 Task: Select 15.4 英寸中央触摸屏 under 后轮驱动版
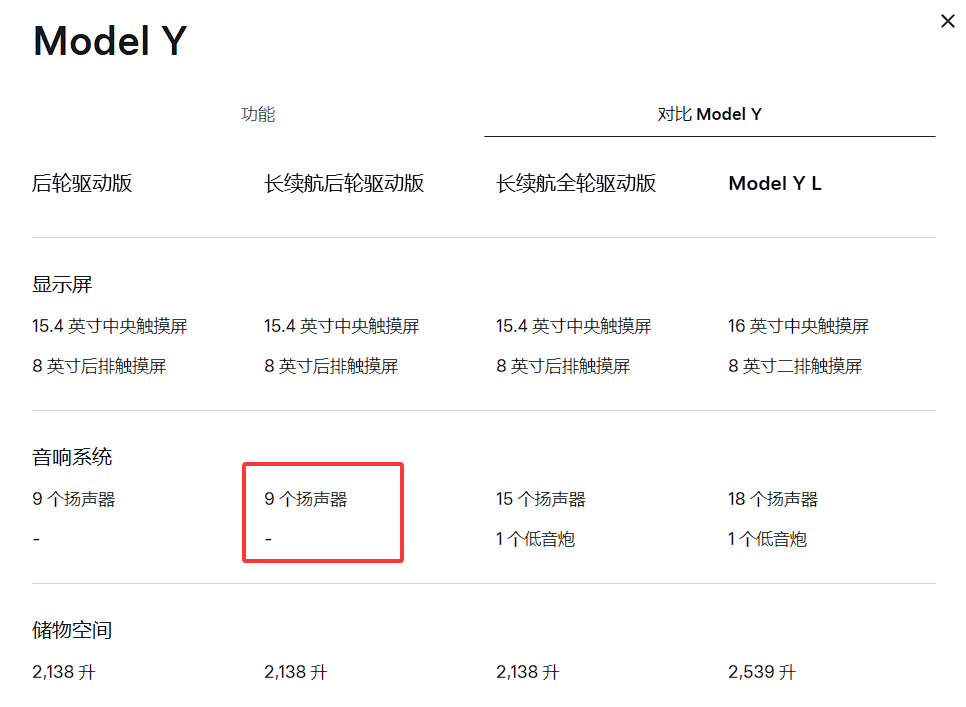(110, 326)
